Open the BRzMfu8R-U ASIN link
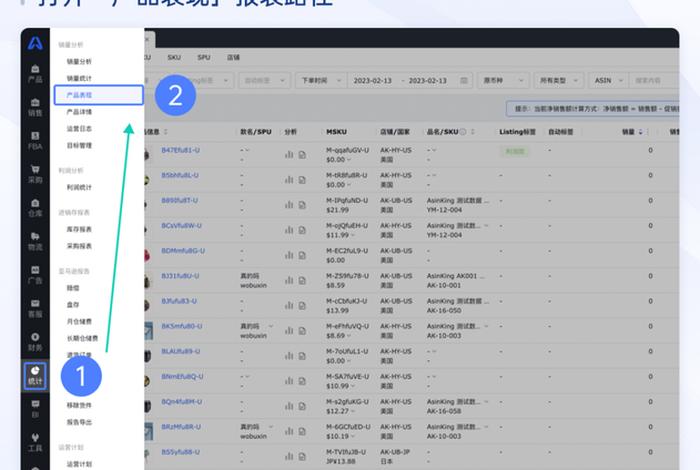Image resolution: width=700 pixels, height=470 pixels. (x=181, y=427)
